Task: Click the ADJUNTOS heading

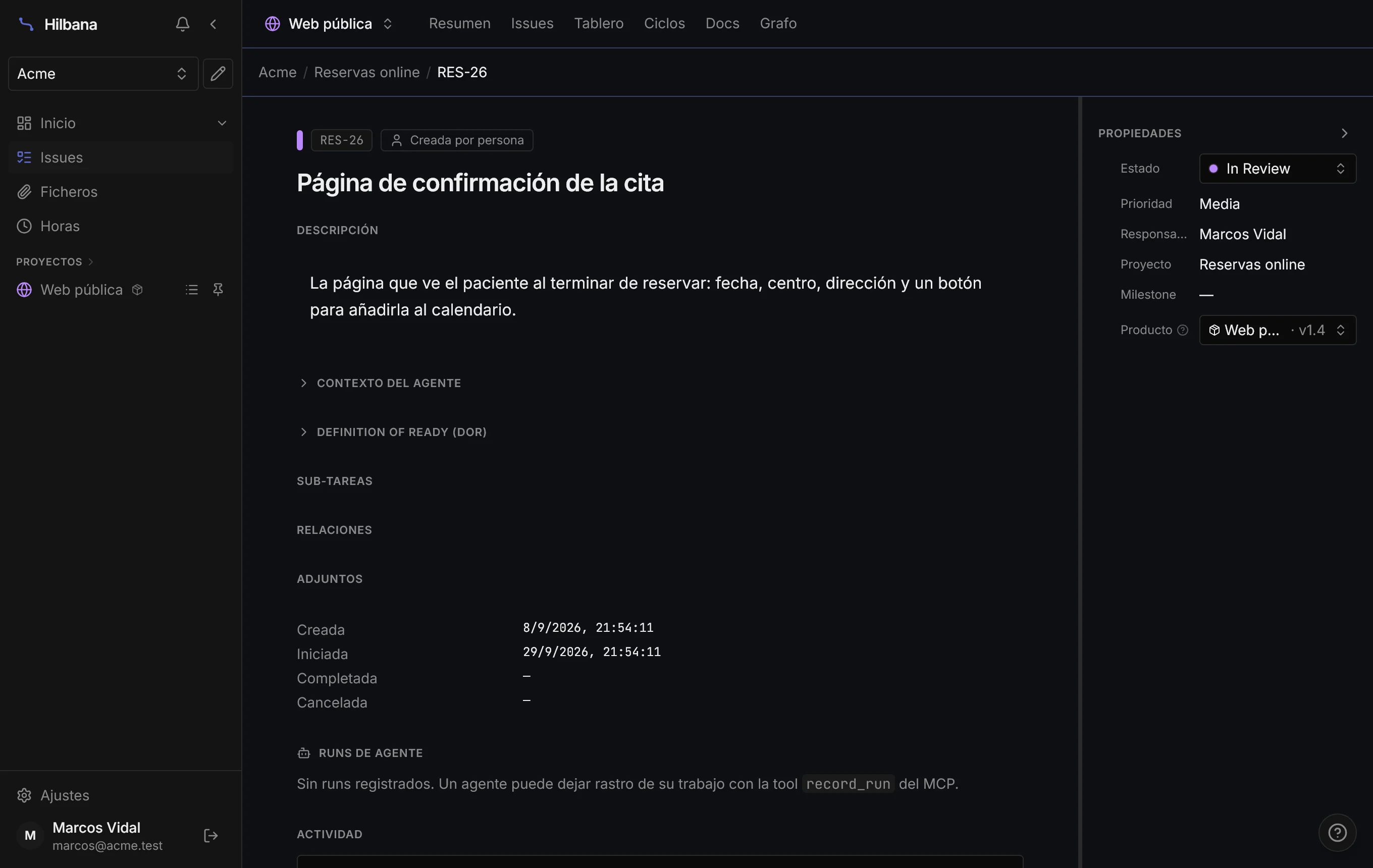Action: tap(330, 579)
